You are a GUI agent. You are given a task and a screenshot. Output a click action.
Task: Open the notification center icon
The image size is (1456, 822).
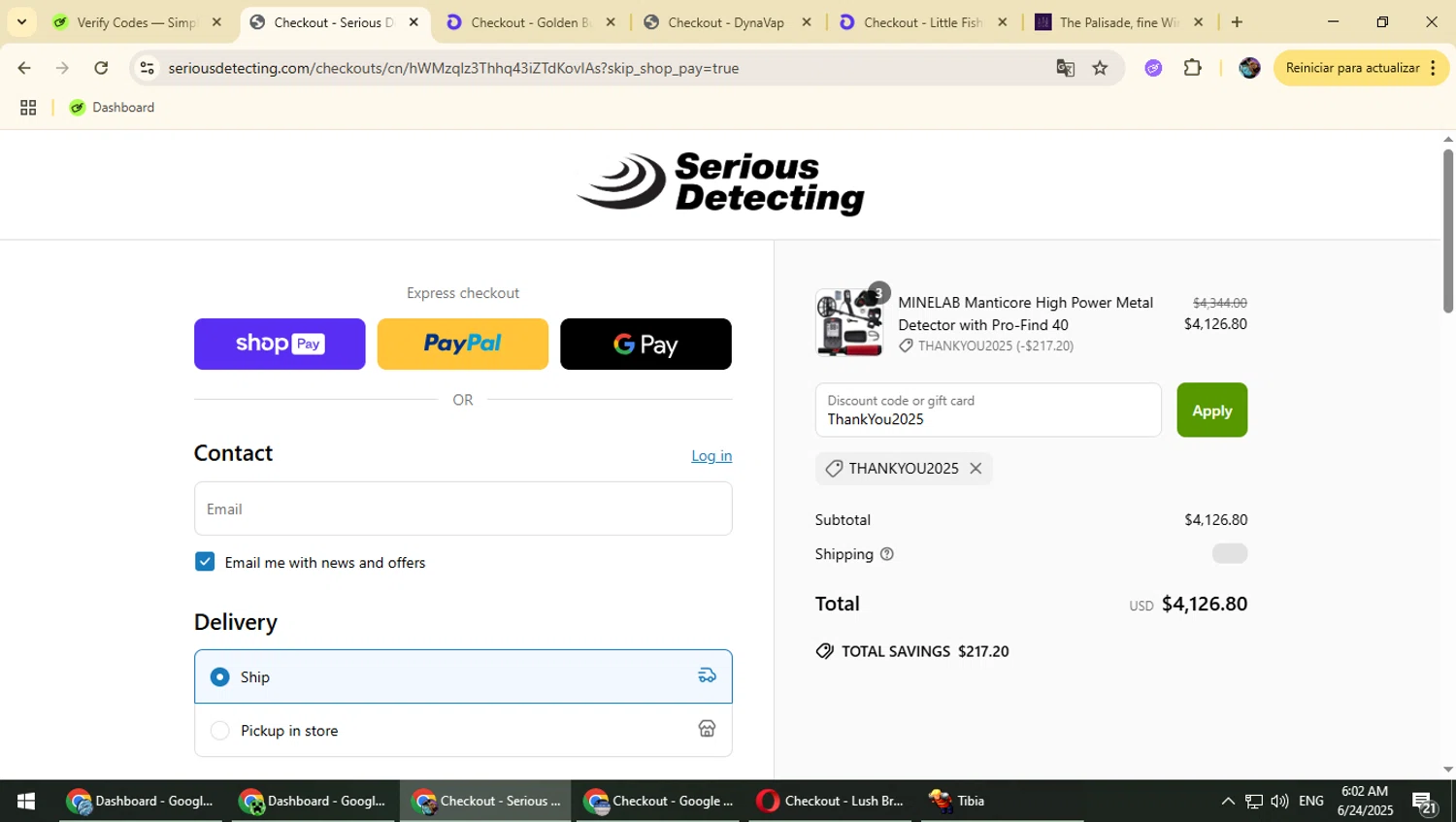[x=1424, y=802]
